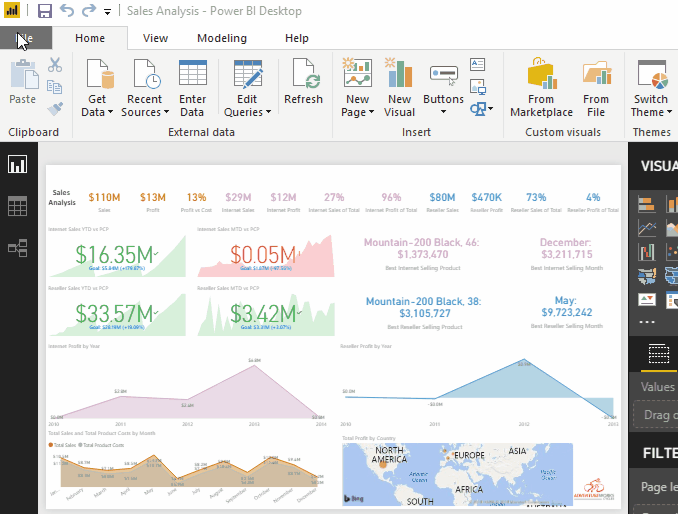
Task: Switch to the Modeling ribbon tab
Action: click(222, 38)
